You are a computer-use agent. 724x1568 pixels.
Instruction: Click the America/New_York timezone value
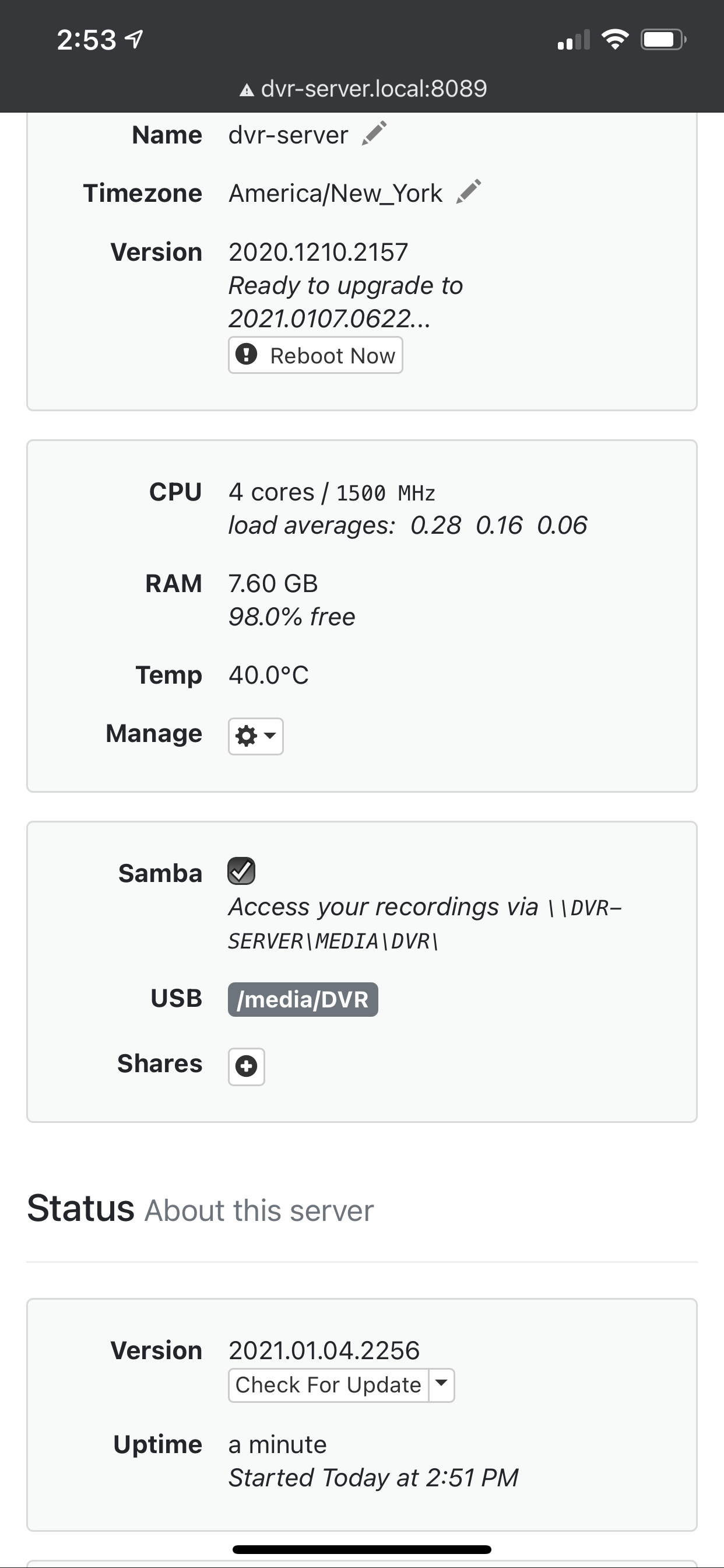click(x=335, y=194)
